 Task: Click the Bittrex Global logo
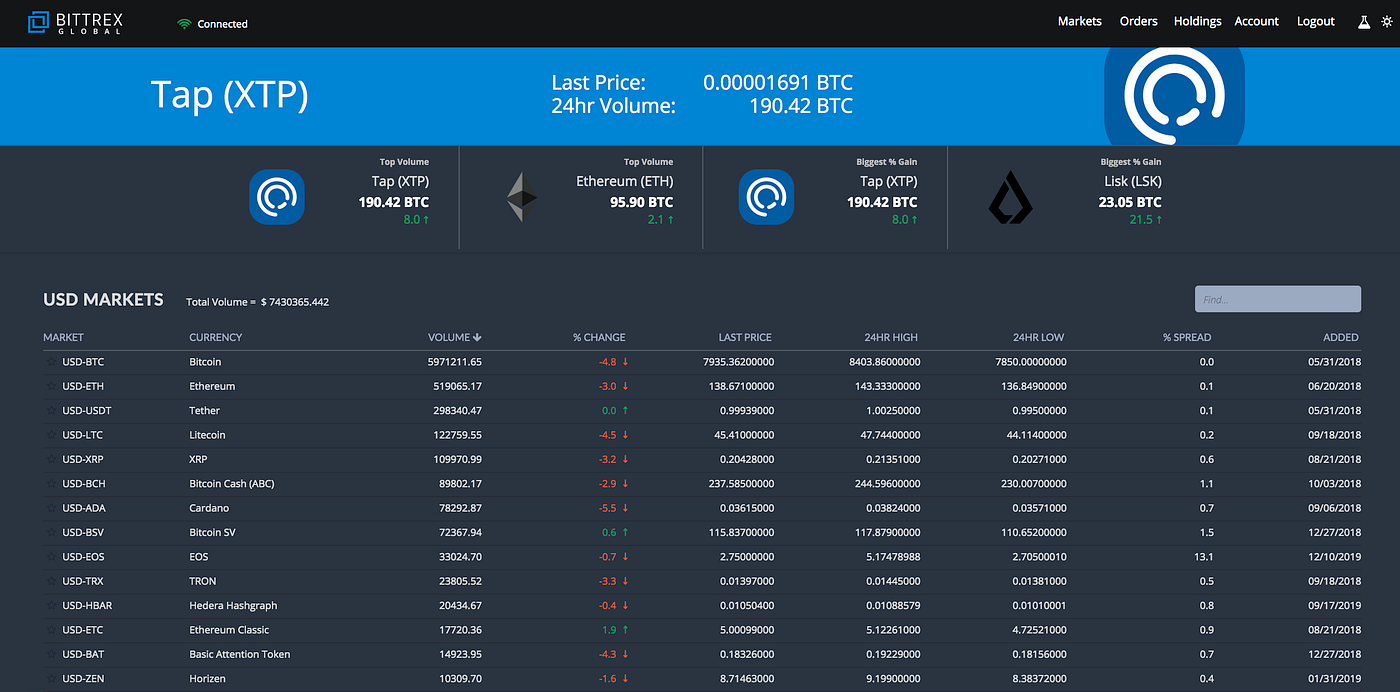[76, 22]
